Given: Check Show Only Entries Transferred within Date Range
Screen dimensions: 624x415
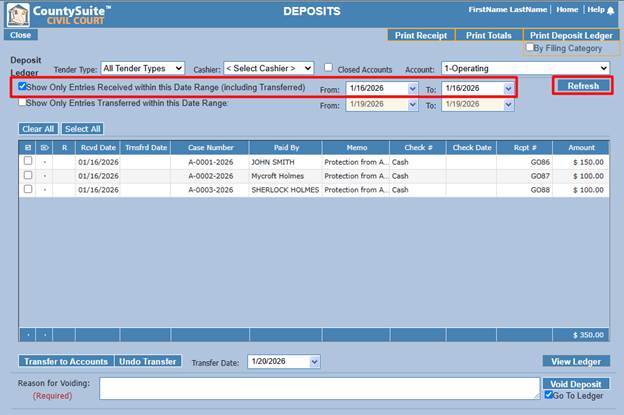Looking at the screenshot, I should [x=22, y=102].
